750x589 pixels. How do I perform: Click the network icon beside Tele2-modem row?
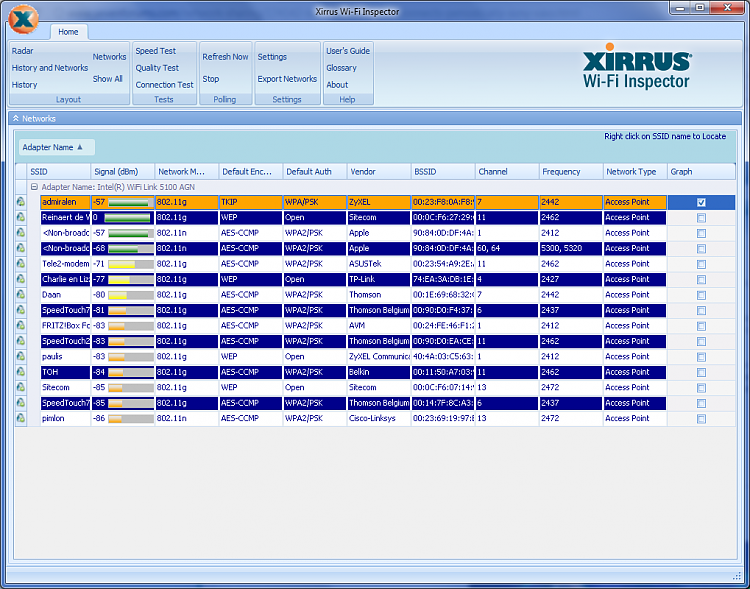[21, 264]
